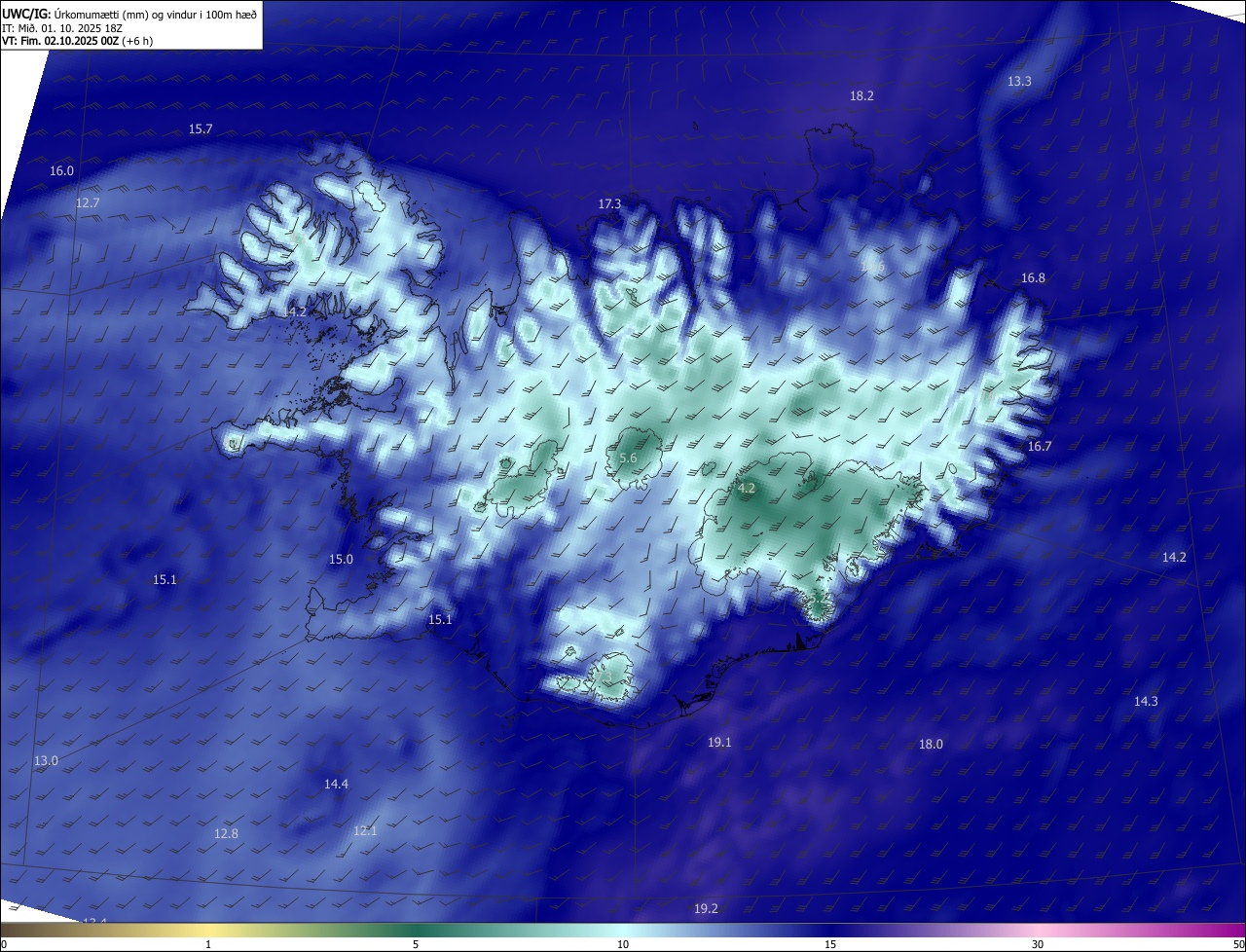
Task: Click the 13.0 value label
Action: coord(46,761)
